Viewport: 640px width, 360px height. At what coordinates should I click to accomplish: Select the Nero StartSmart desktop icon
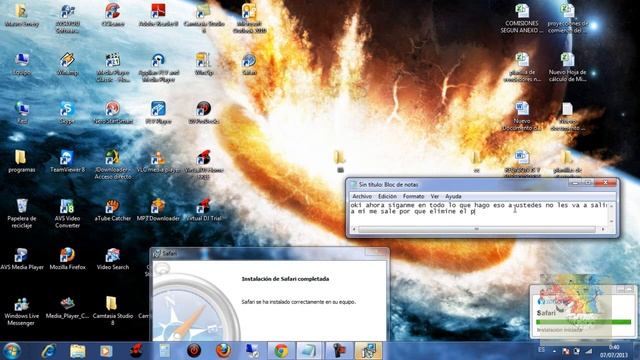(113, 113)
